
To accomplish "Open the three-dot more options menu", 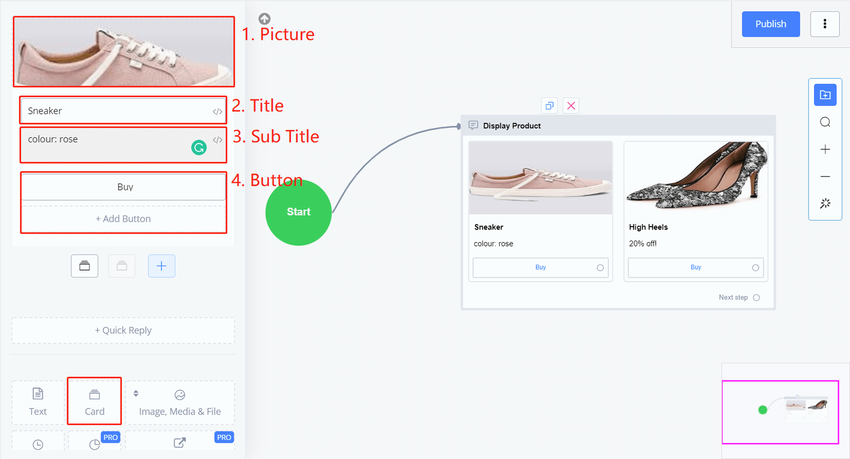I will point(825,24).
